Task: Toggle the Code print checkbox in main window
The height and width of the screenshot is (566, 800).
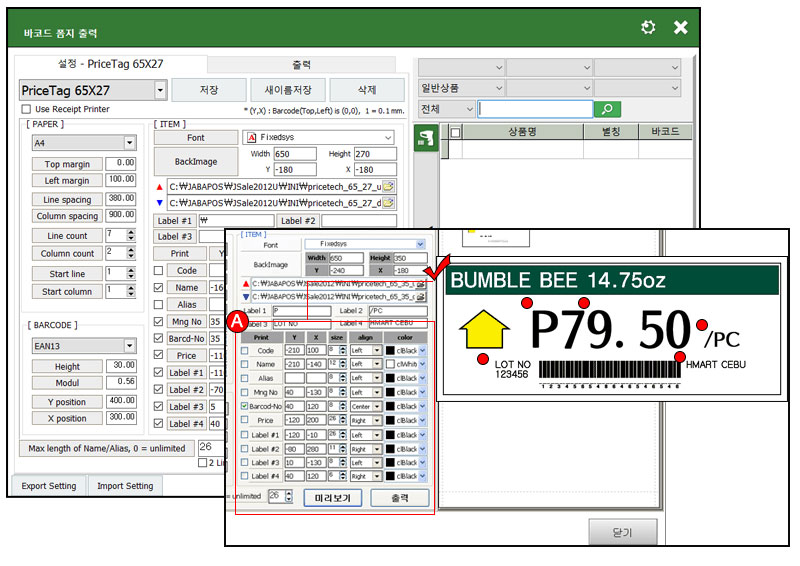Action: tap(159, 270)
